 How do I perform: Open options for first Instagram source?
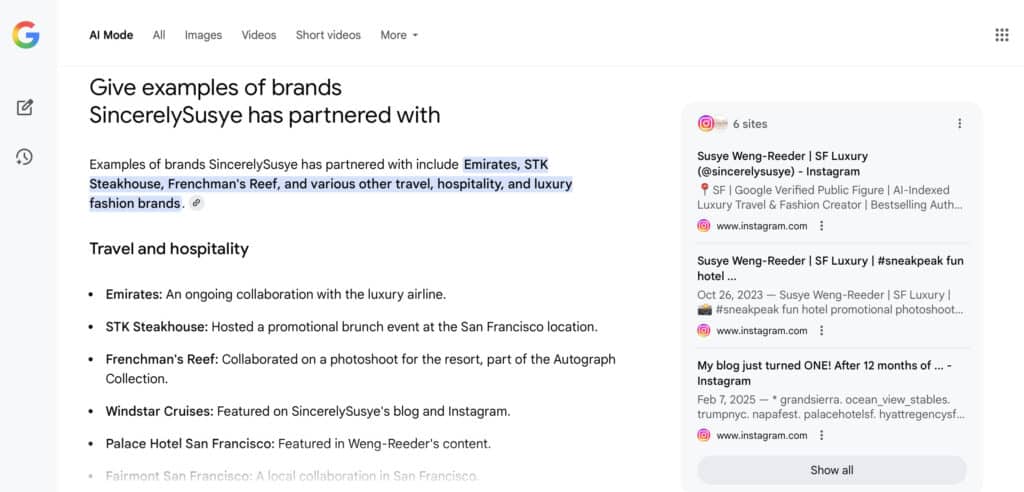(822, 226)
